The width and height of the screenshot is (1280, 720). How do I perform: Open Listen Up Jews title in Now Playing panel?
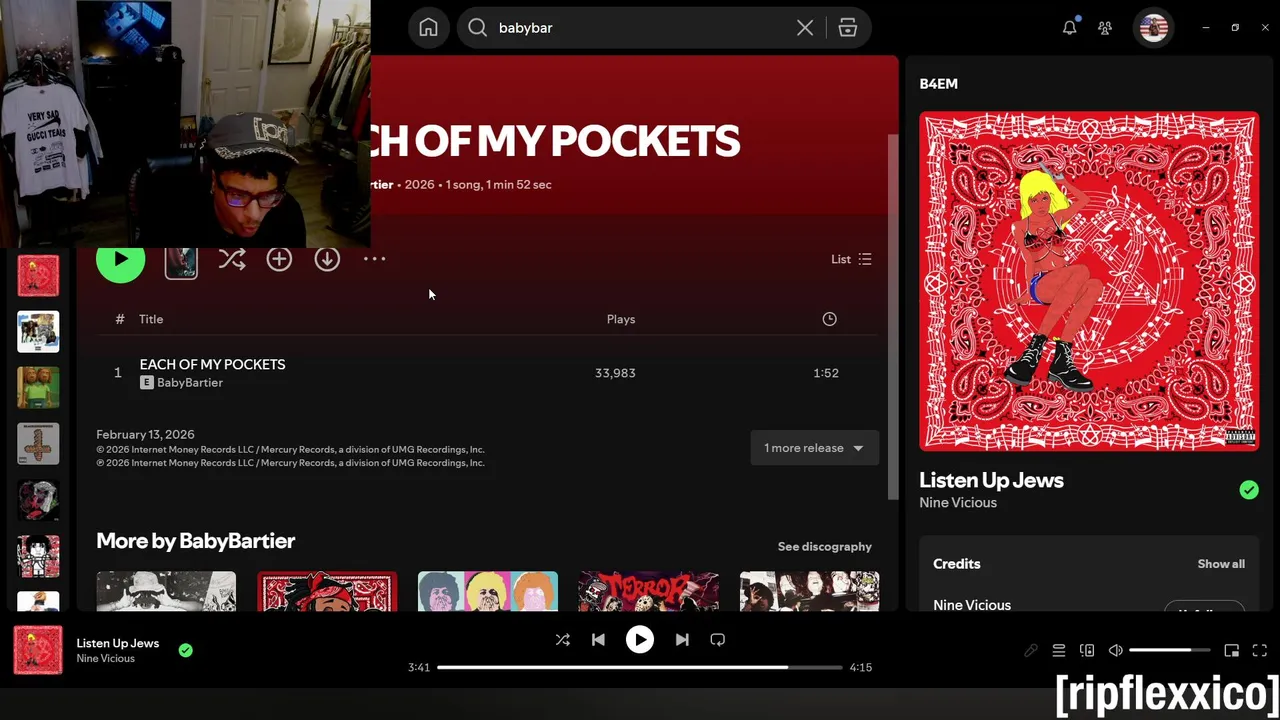point(991,480)
